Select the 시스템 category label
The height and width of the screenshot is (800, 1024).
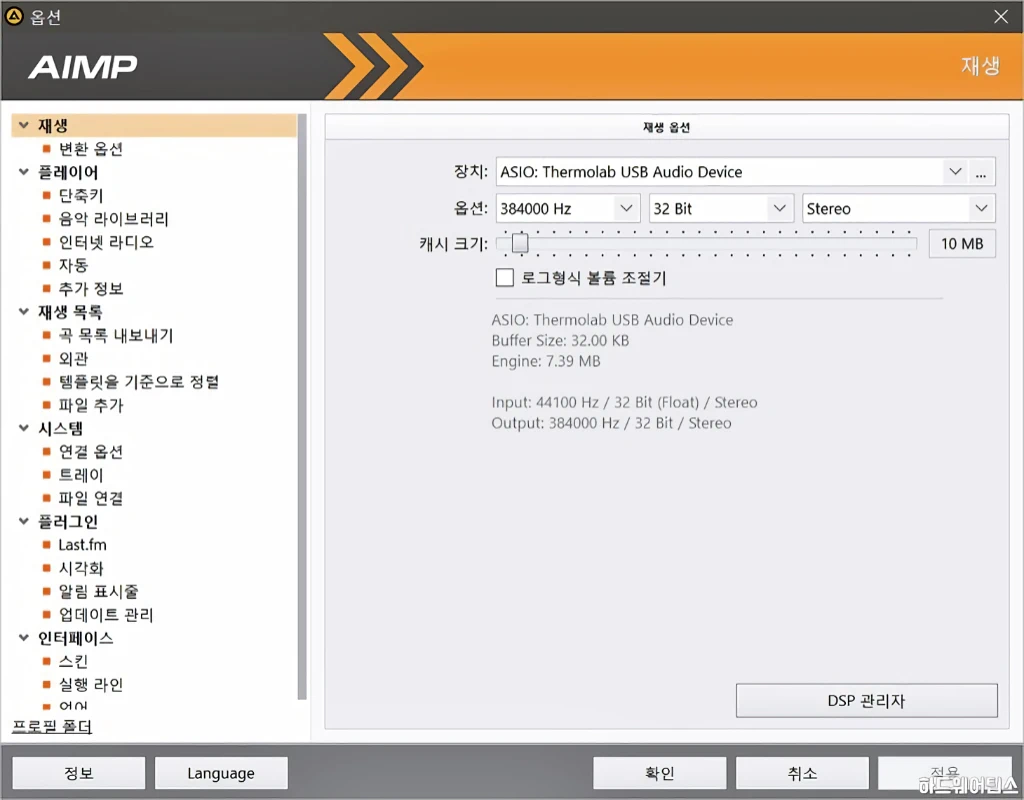click(60, 428)
